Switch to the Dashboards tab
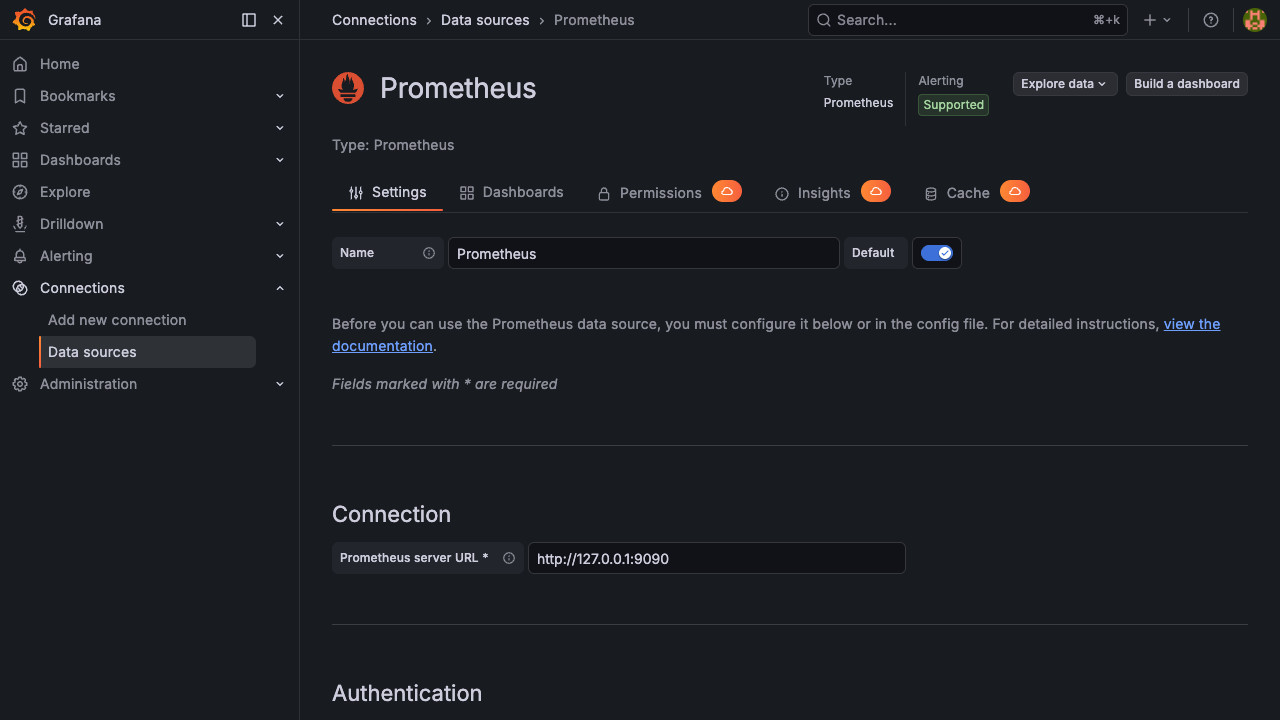The height and width of the screenshot is (720, 1280). (x=511, y=192)
